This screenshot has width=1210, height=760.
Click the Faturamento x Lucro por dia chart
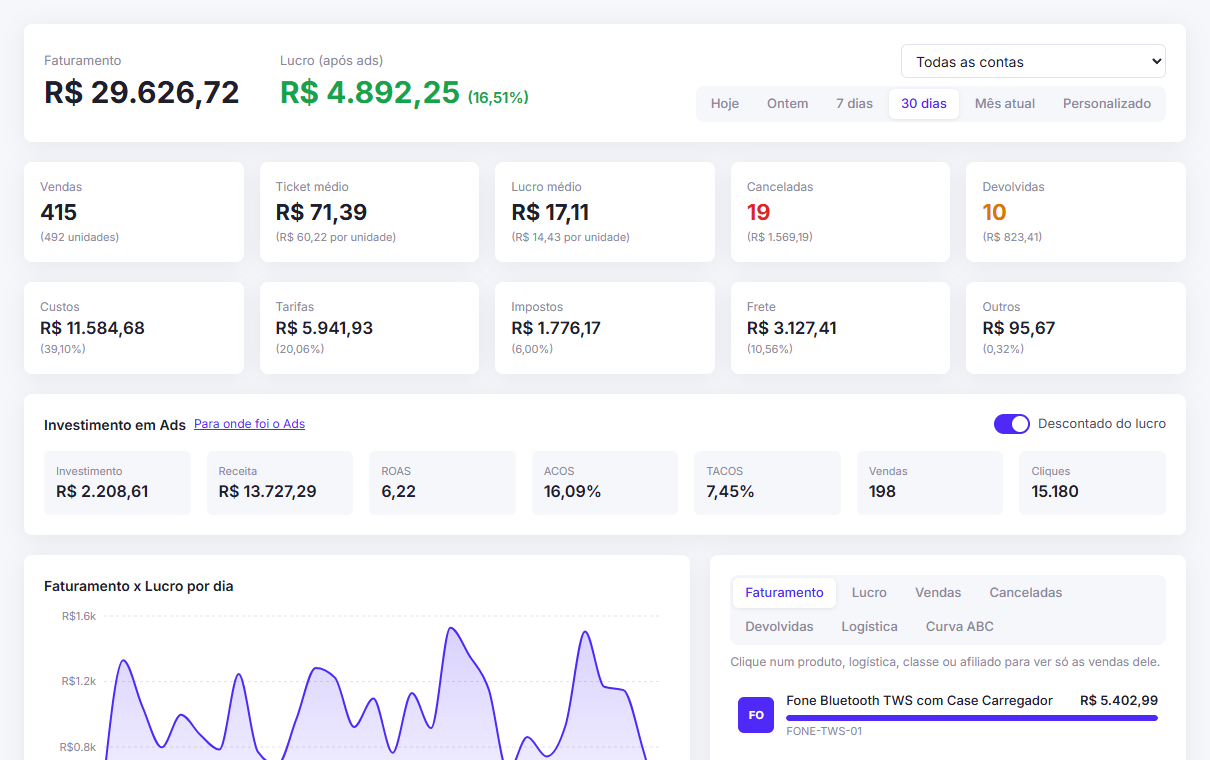click(357, 685)
